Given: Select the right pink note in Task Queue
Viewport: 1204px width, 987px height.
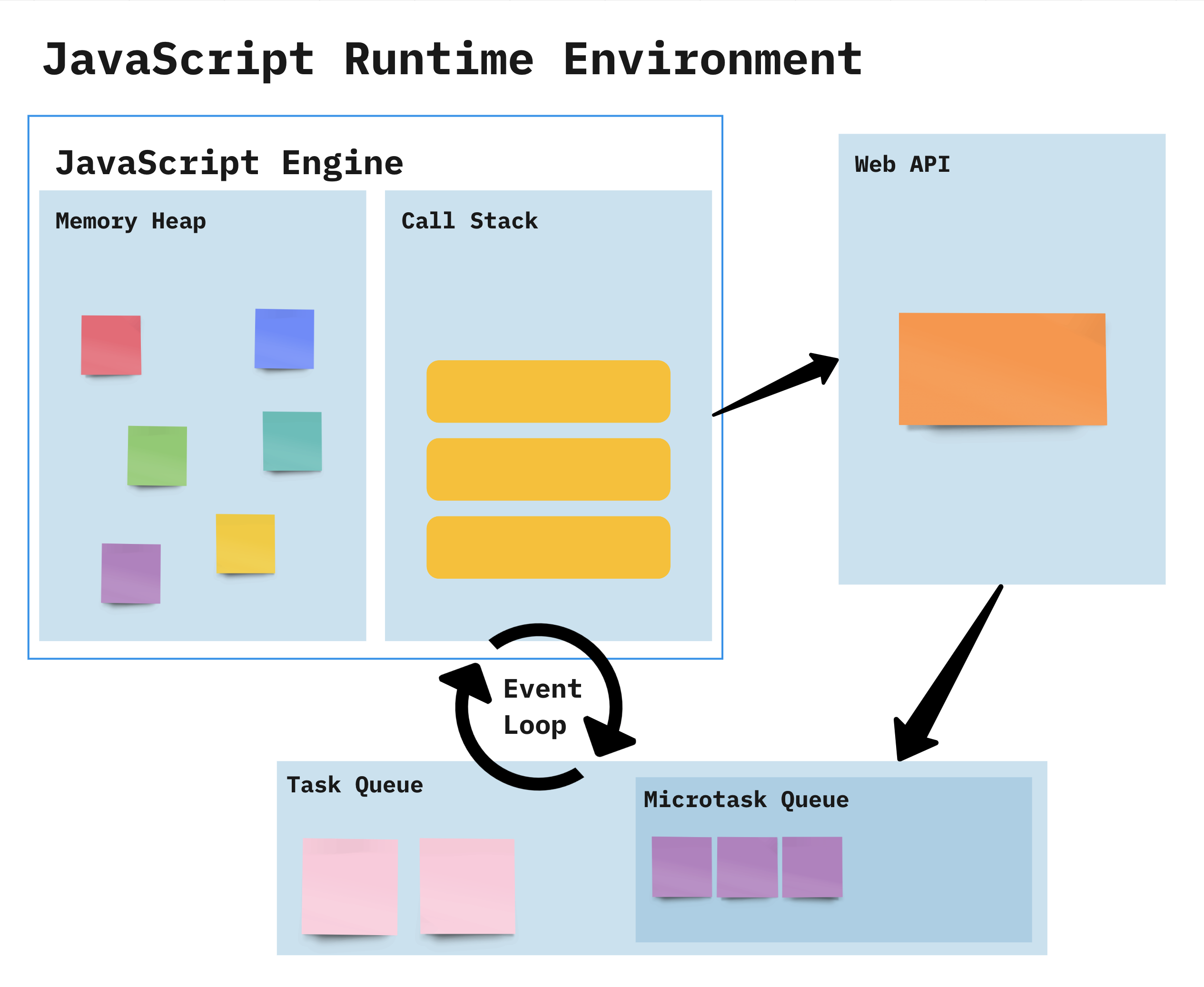Looking at the screenshot, I should click(x=467, y=886).
